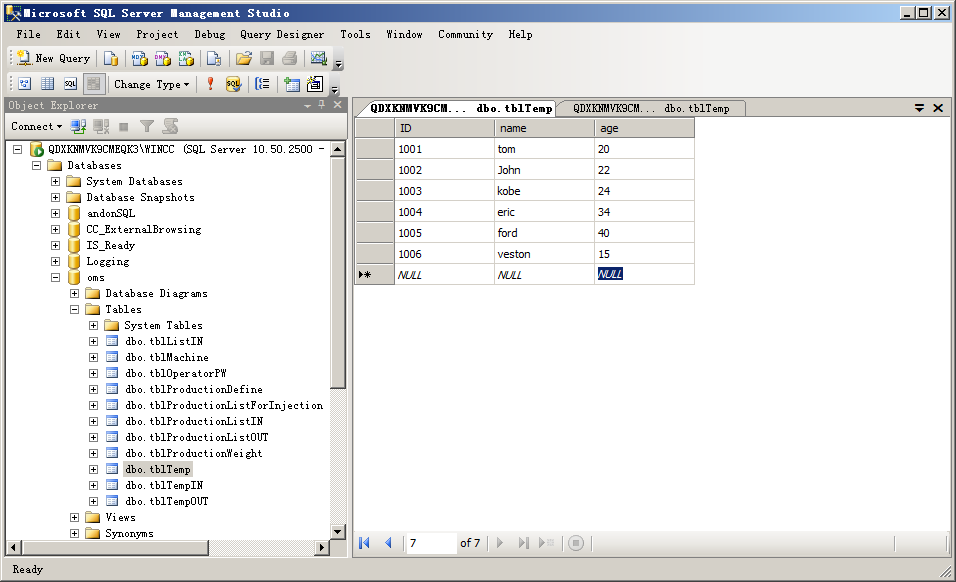
Task: Execute SQL with red exclamation icon
Action: 210,84
